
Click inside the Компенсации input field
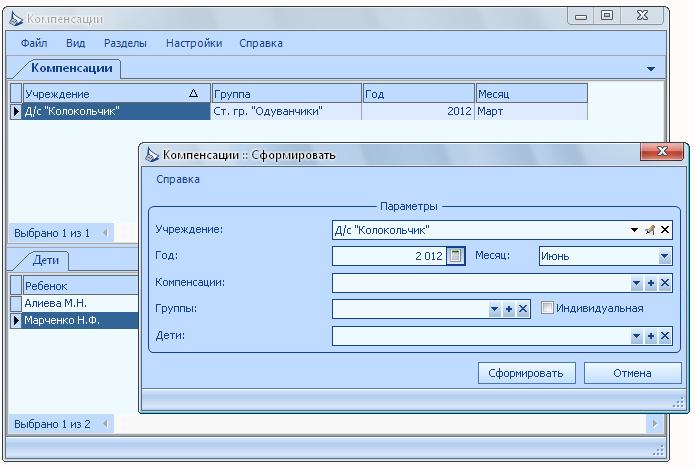(481, 283)
